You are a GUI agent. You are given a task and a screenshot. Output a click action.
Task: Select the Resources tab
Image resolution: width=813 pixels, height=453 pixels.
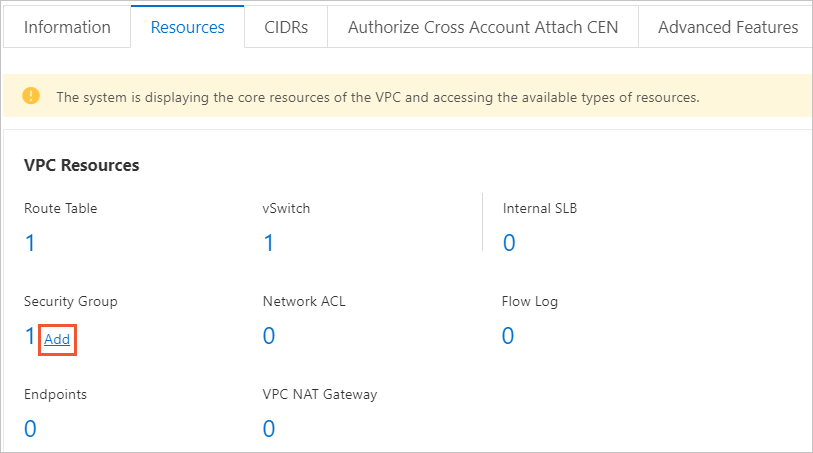pyautogui.click(x=187, y=27)
